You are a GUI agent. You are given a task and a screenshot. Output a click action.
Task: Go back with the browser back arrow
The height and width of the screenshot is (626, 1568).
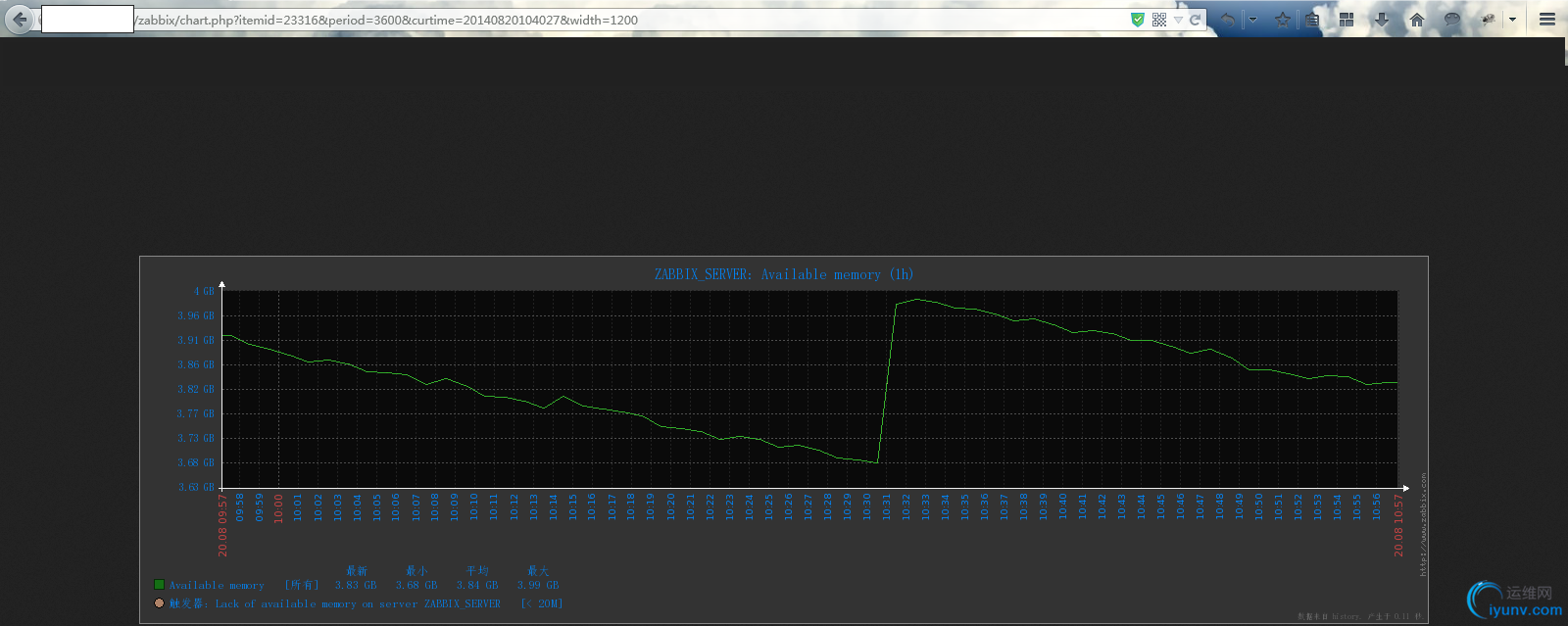tap(20, 20)
